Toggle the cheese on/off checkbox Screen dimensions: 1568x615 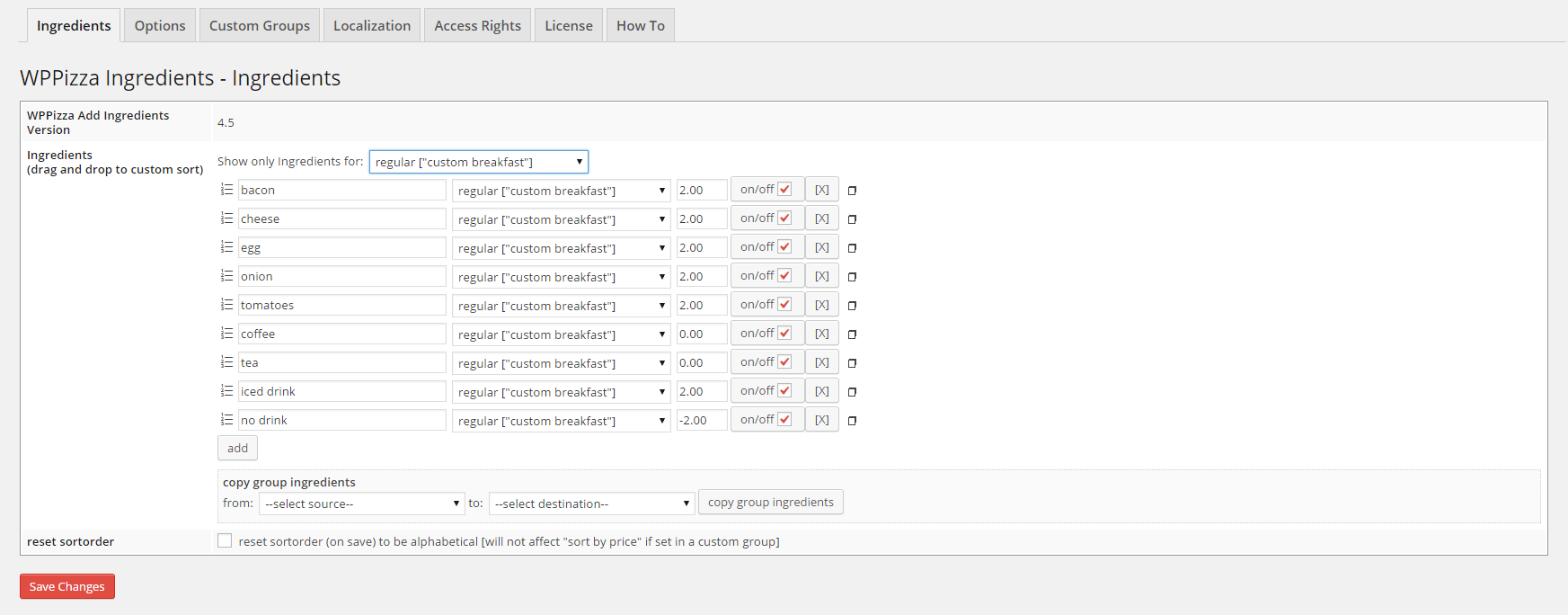(x=784, y=218)
